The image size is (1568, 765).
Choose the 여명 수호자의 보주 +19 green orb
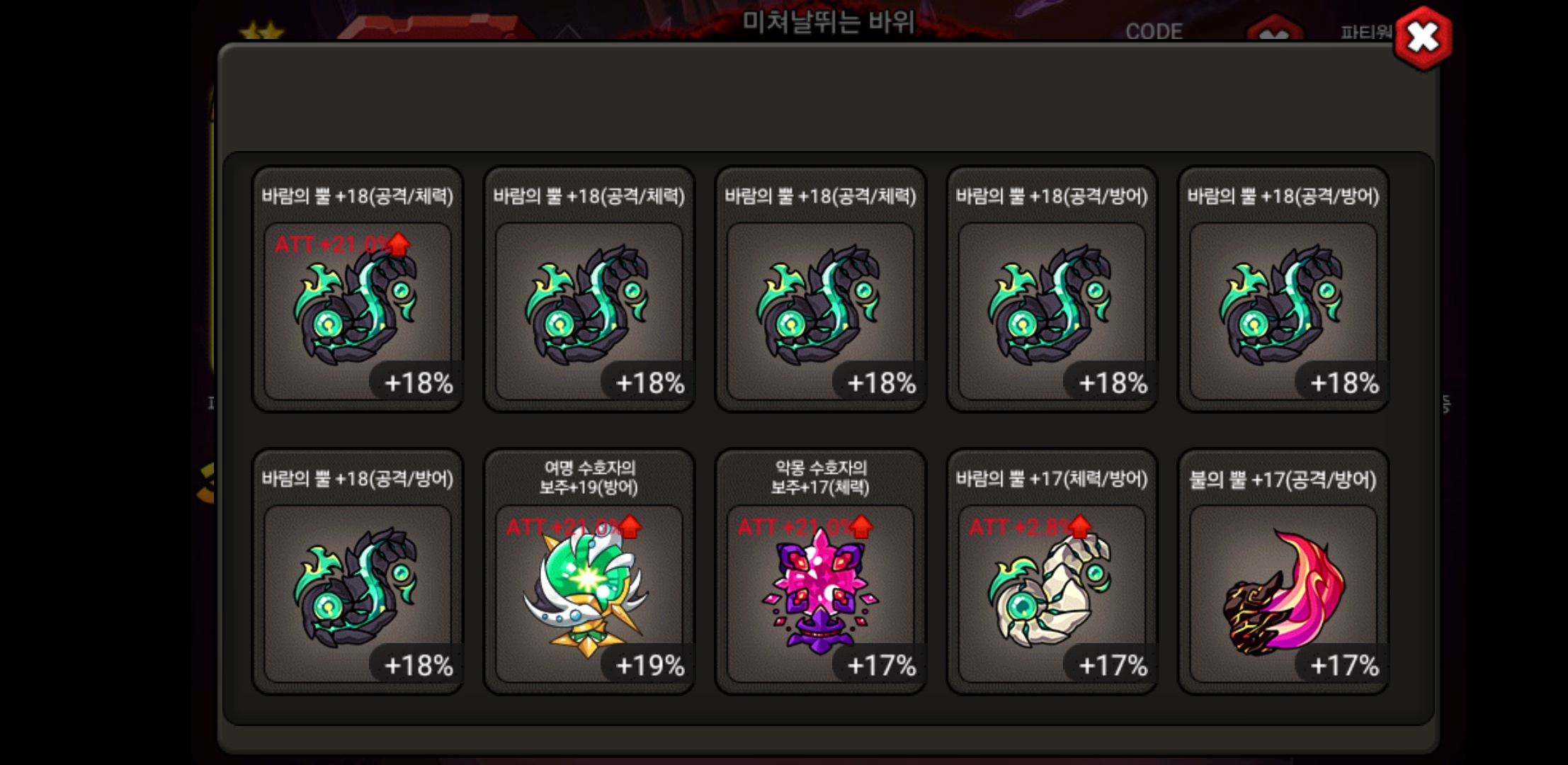point(589,572)
